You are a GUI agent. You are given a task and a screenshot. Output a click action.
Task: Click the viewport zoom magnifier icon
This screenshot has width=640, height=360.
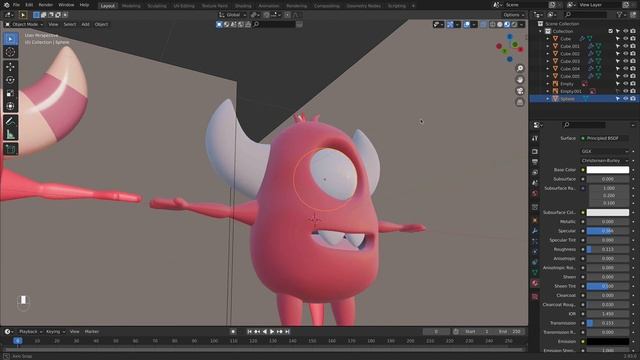click(520, 68)
